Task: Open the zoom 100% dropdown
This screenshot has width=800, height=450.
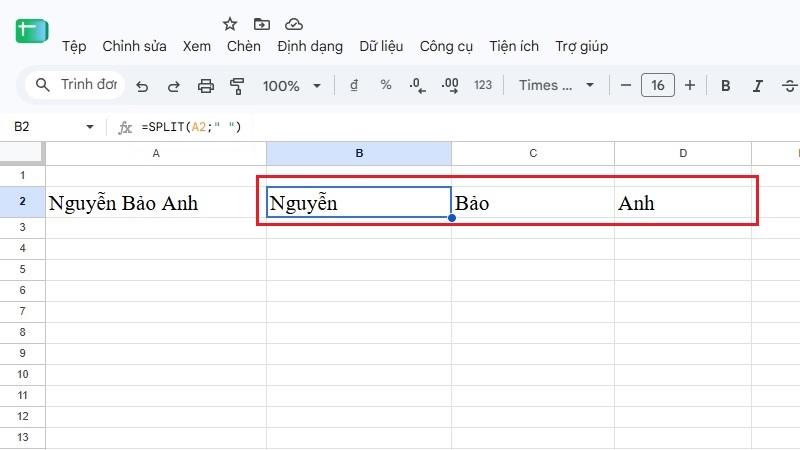Action: [291, 86]
